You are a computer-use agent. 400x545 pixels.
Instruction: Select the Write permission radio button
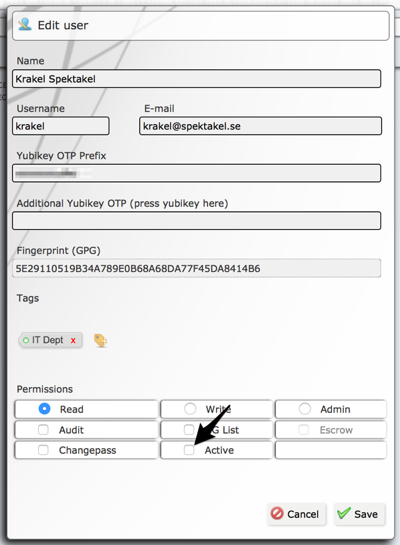pyautogui.click(x=190, y=409)
